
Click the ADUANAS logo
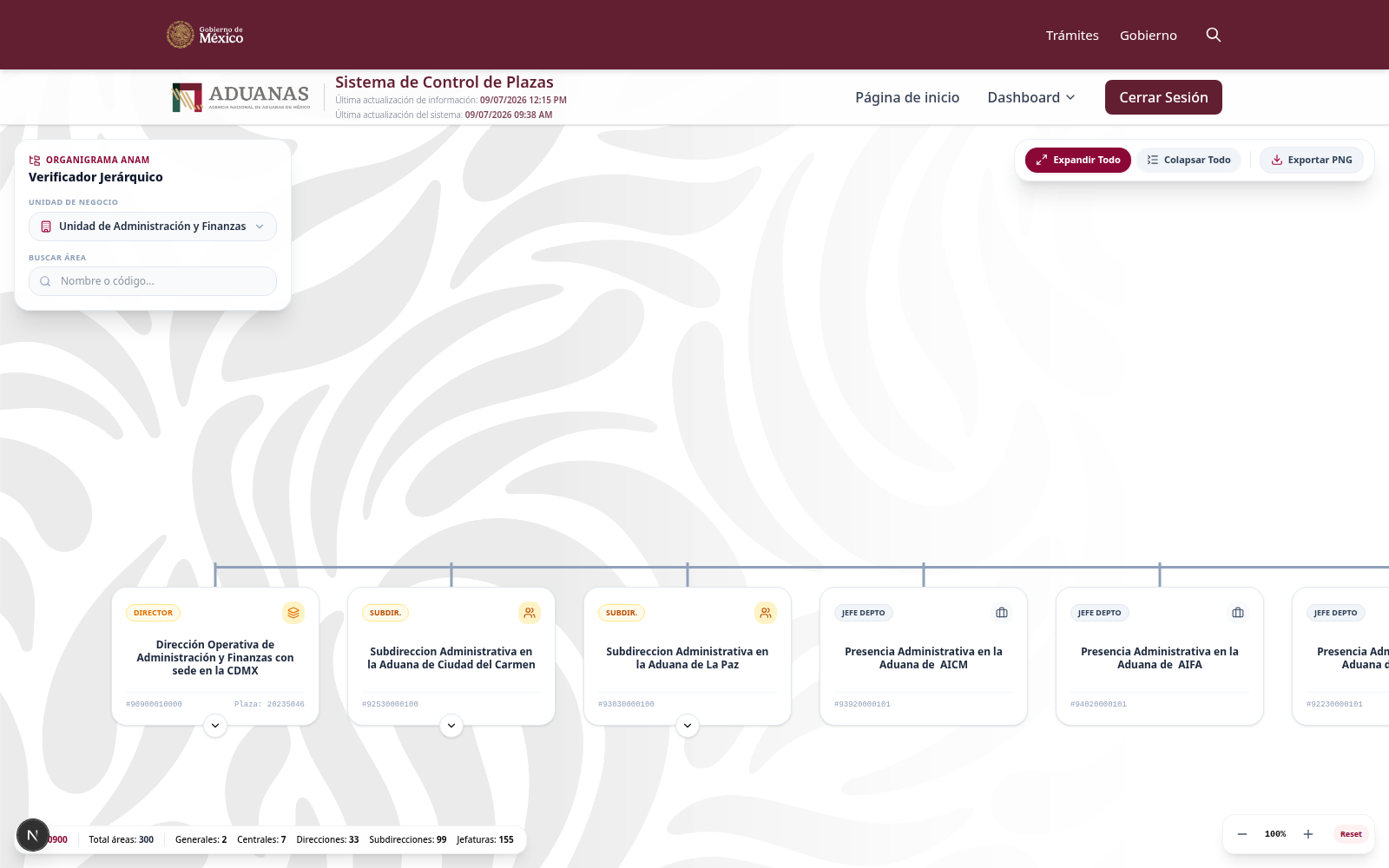tap(241, 97)
